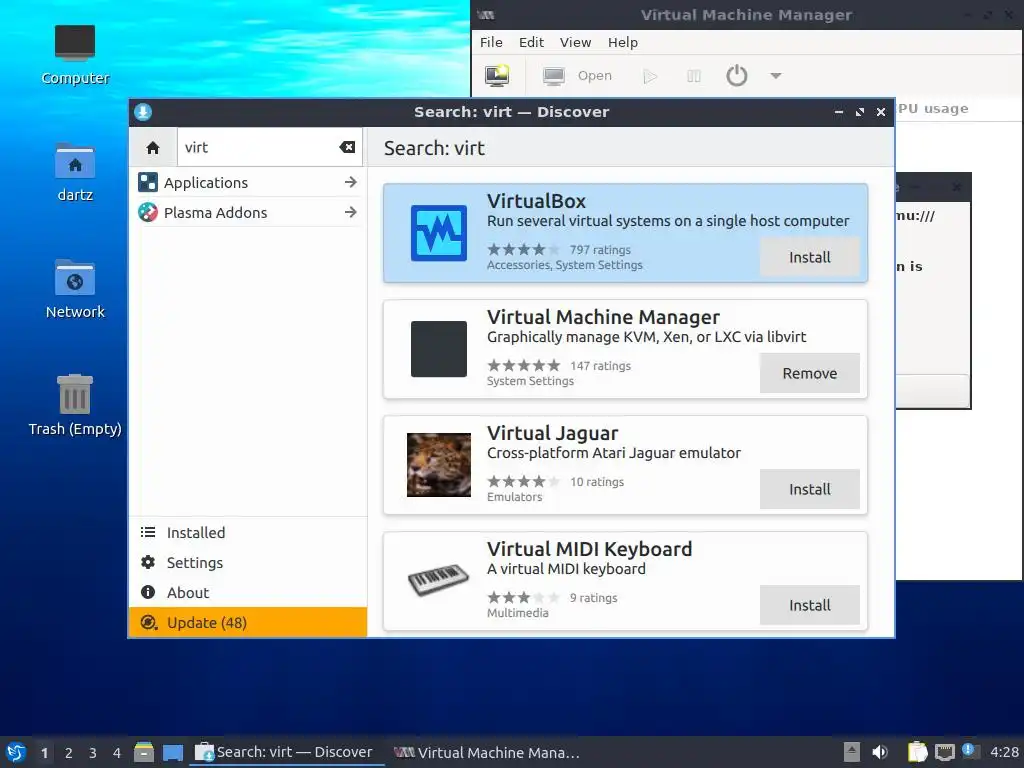The image size is (1024, 768).
Task: Click the removable media eject tray icon
Action: point(852,752)
